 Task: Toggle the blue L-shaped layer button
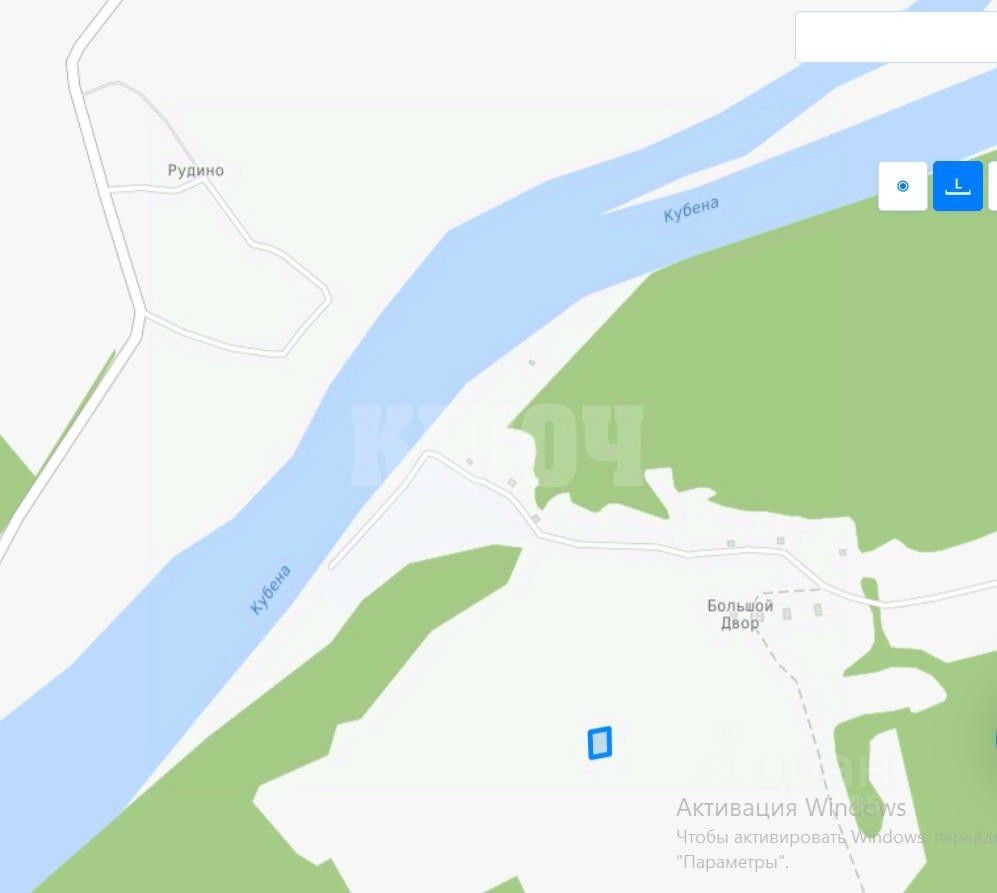958,186
